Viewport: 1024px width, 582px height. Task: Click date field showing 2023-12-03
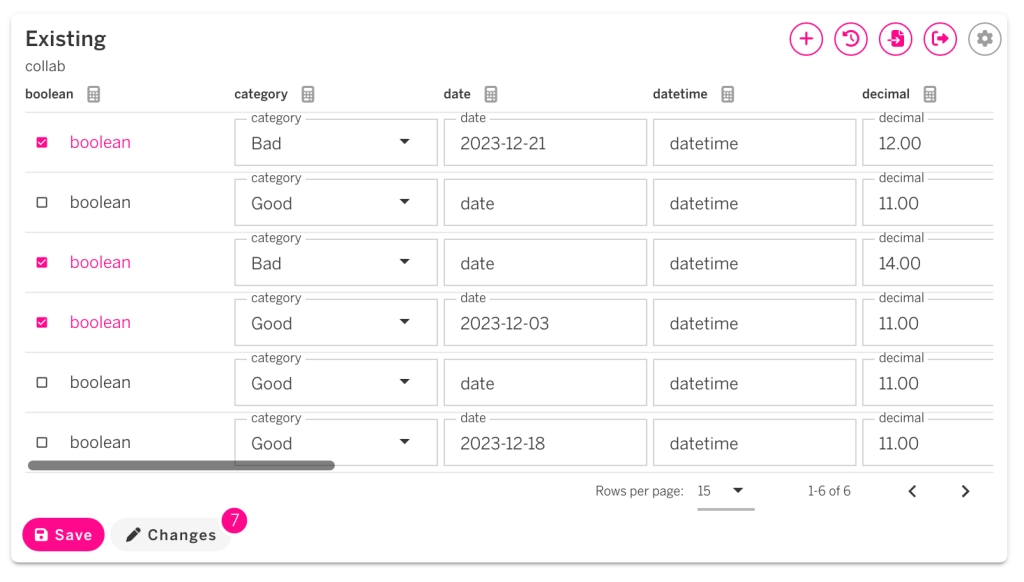pos(545,323)
